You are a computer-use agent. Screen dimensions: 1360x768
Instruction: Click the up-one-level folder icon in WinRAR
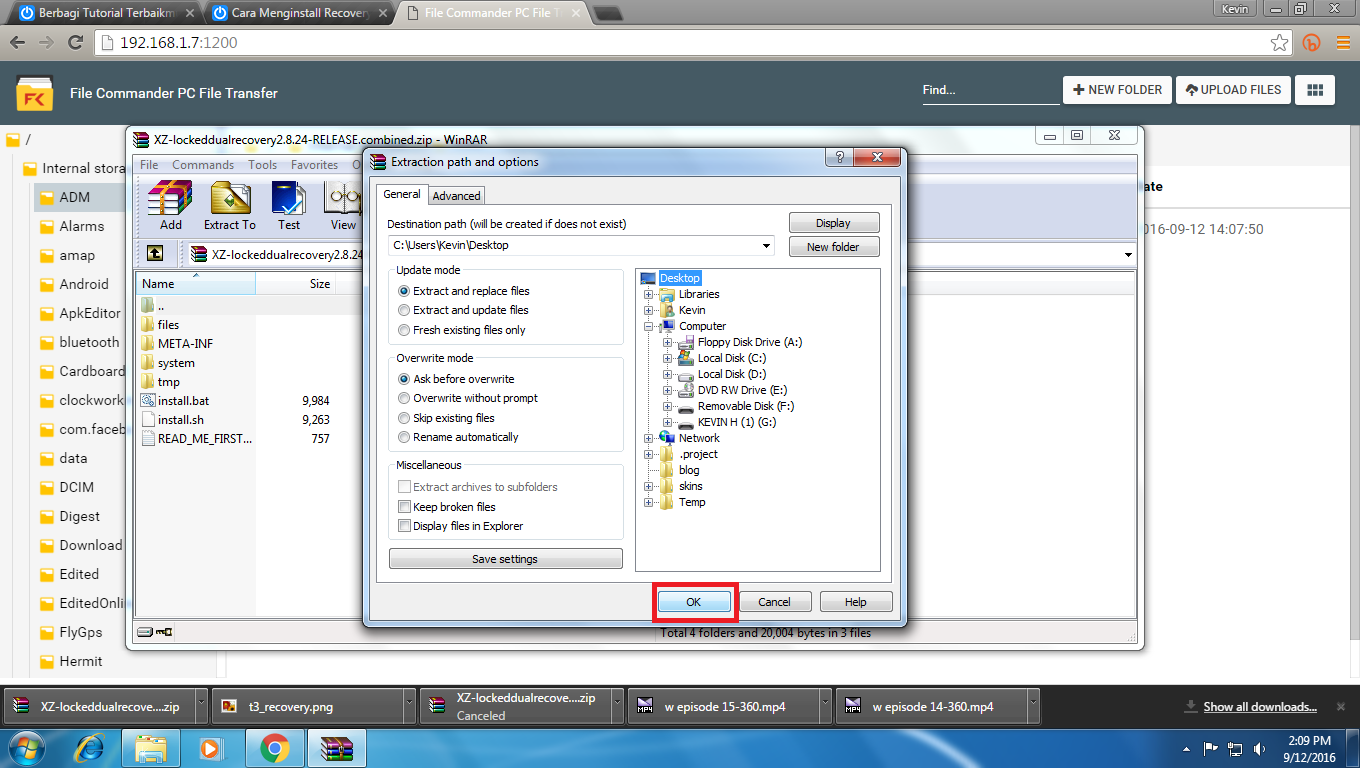pyautogui.click(x=155, y=253)
